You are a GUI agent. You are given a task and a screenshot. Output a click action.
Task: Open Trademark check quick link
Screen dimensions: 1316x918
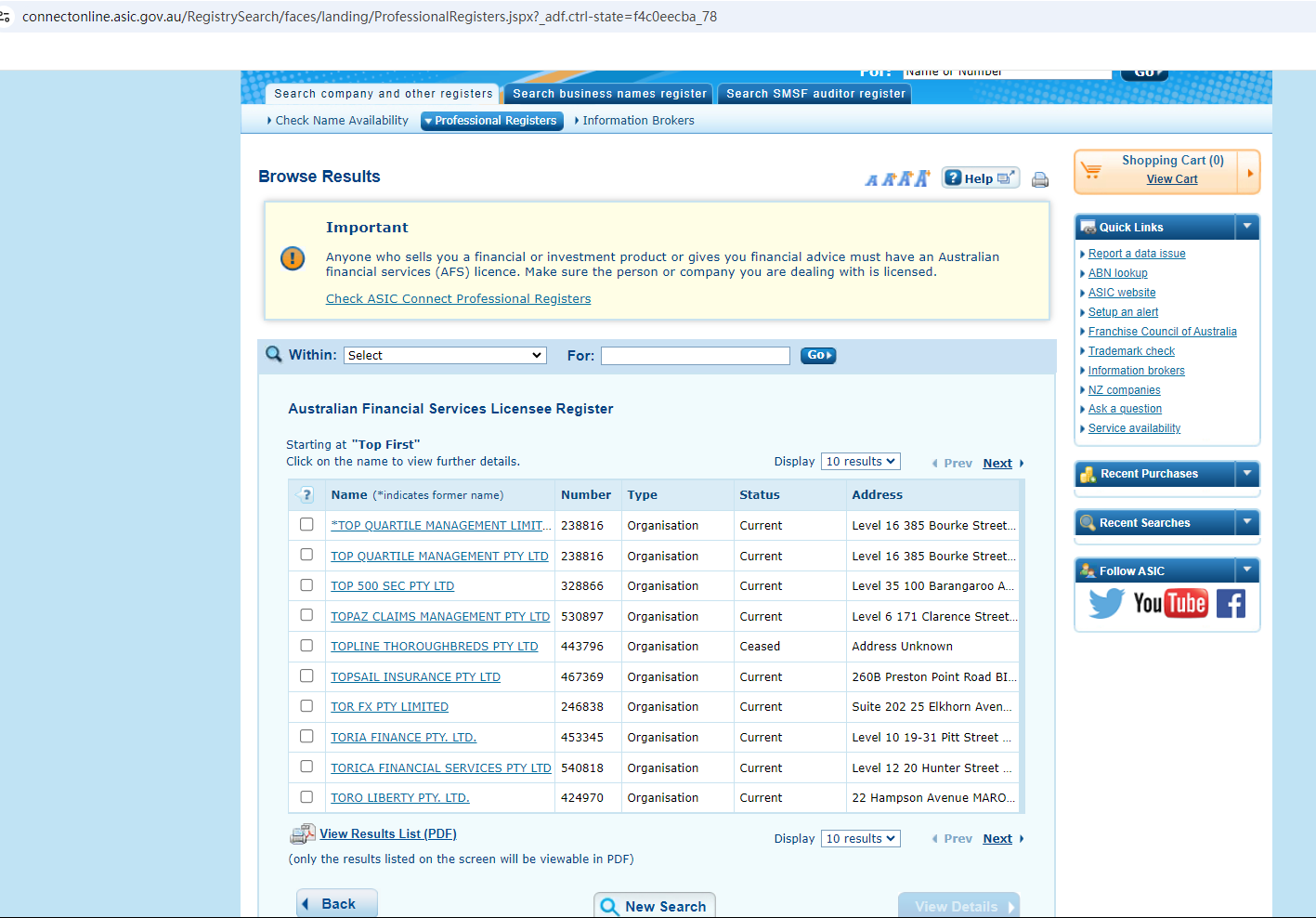pyautogui.click(x=1131, y=351)
